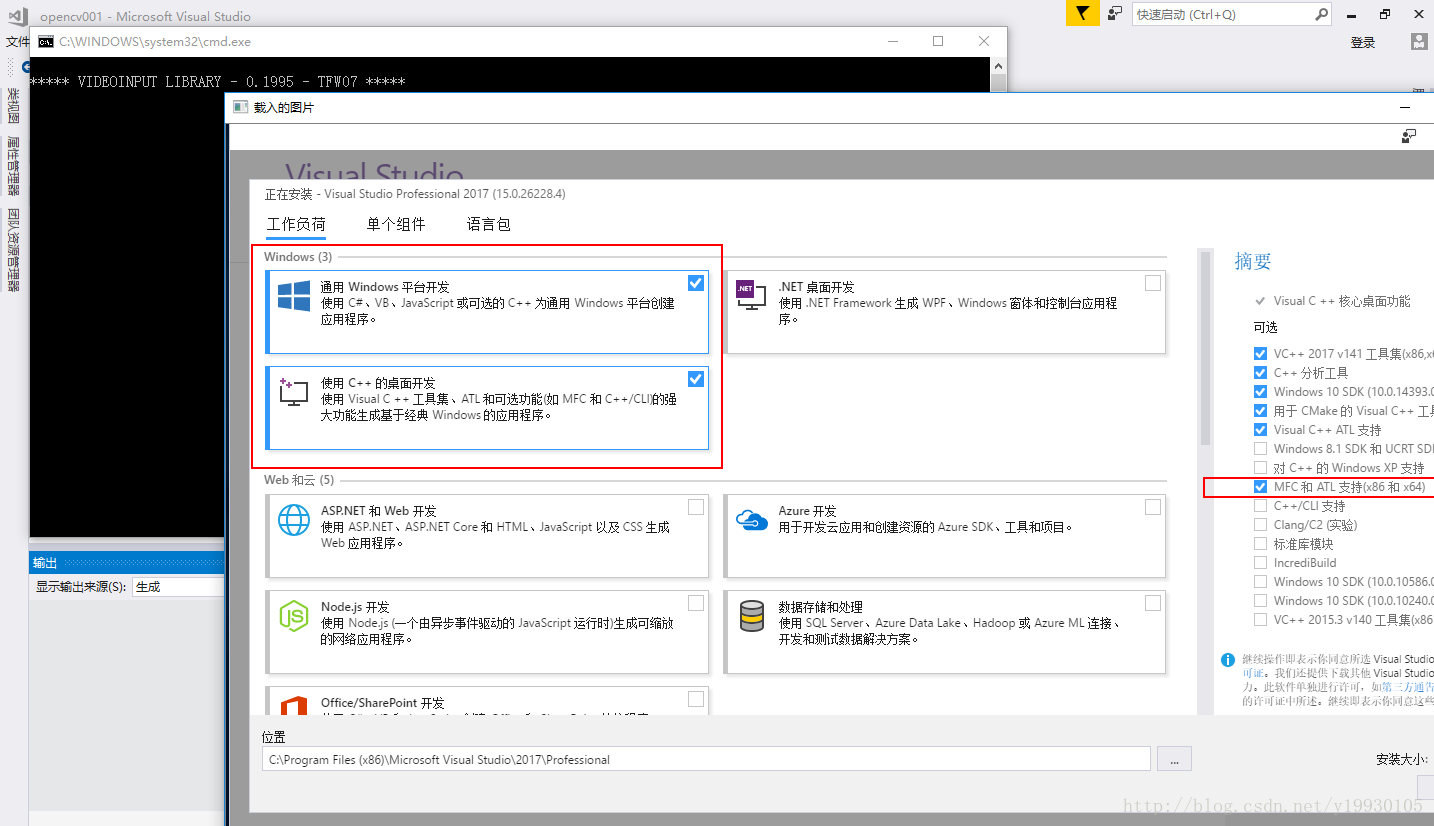1434x826 pixels.
Task: Uncheck 使用 C++ 的桌面开发 workload checkbox
Action: pos(696,379)
